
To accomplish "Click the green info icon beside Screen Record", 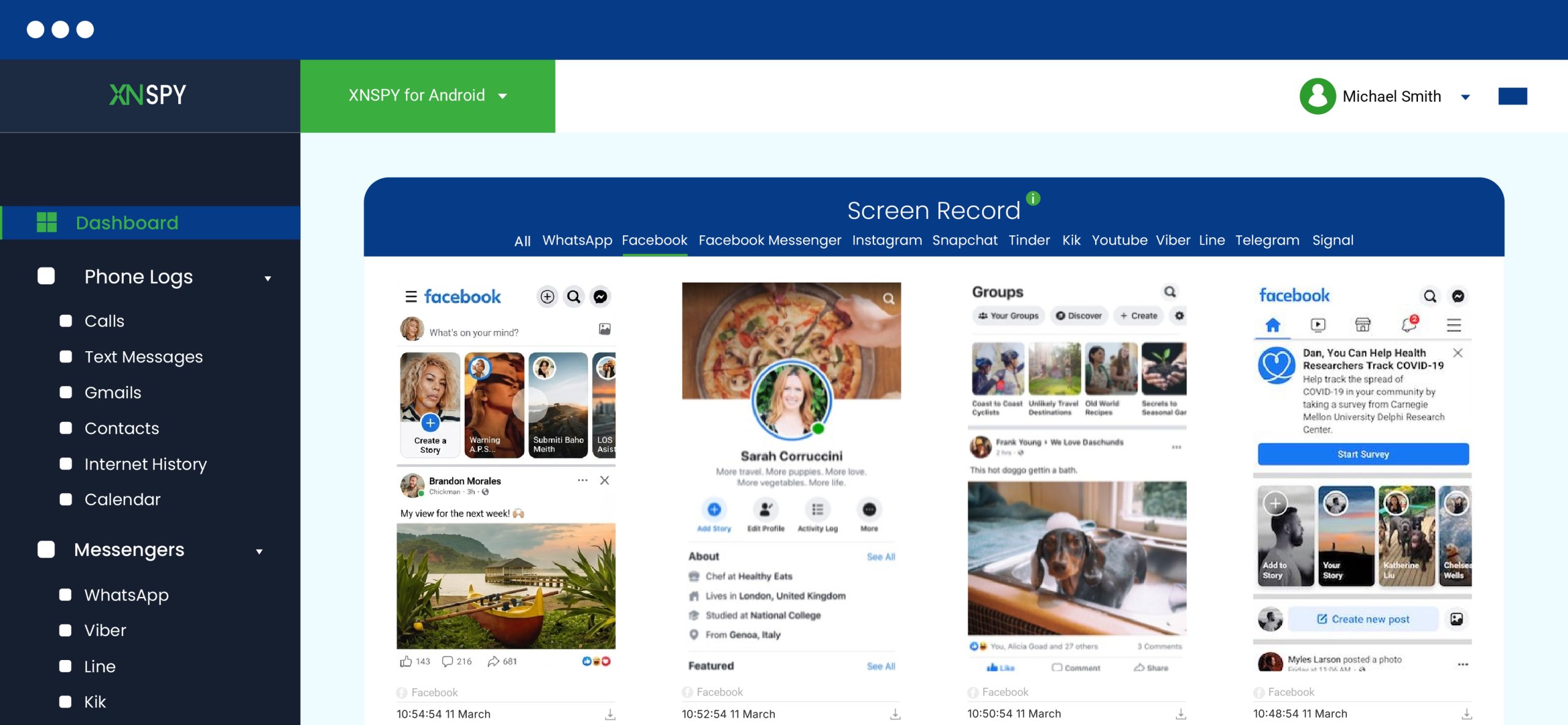I will 1033,199.
